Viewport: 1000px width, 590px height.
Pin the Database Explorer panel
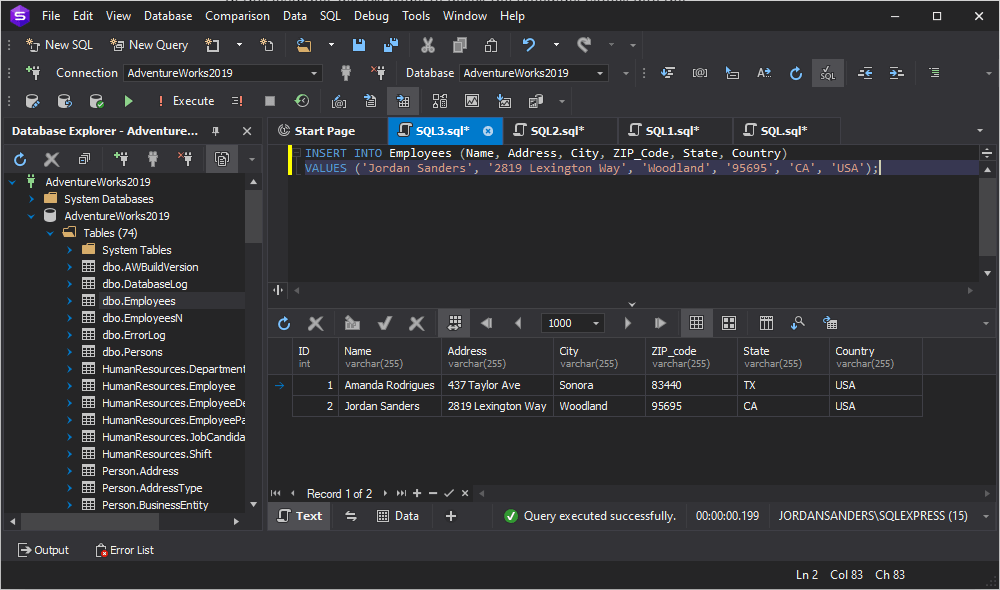pyautogui.click(x=213, y=130)
